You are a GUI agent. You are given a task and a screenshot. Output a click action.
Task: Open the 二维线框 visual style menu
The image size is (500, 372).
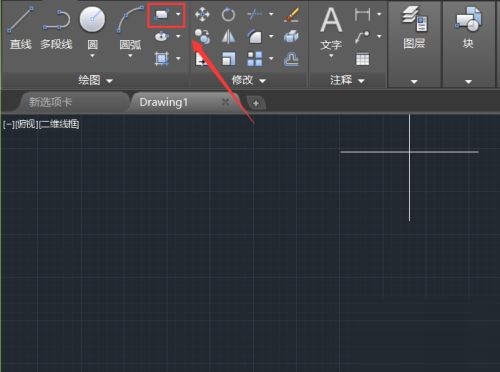[59, 124]
